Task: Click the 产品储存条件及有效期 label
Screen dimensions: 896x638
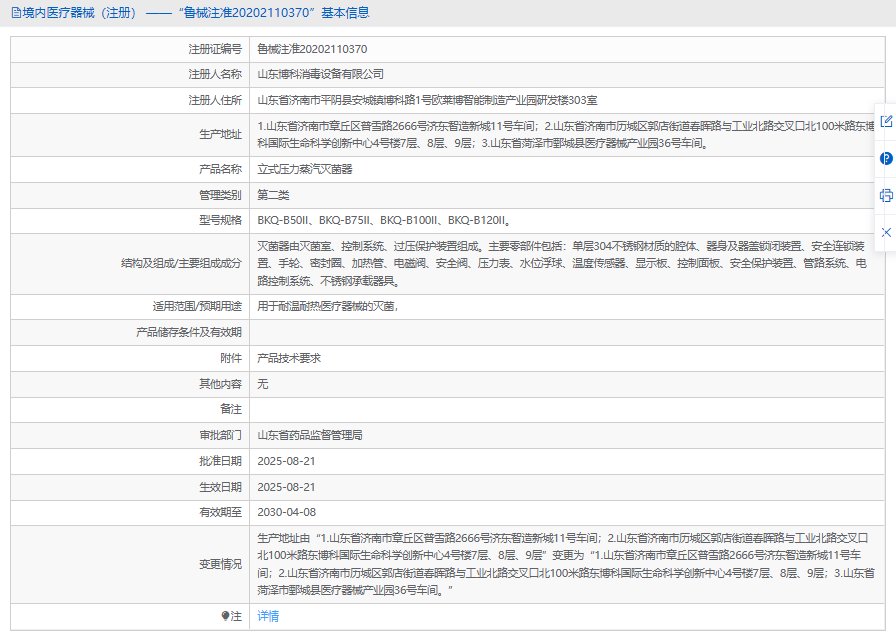Action: 189,332
